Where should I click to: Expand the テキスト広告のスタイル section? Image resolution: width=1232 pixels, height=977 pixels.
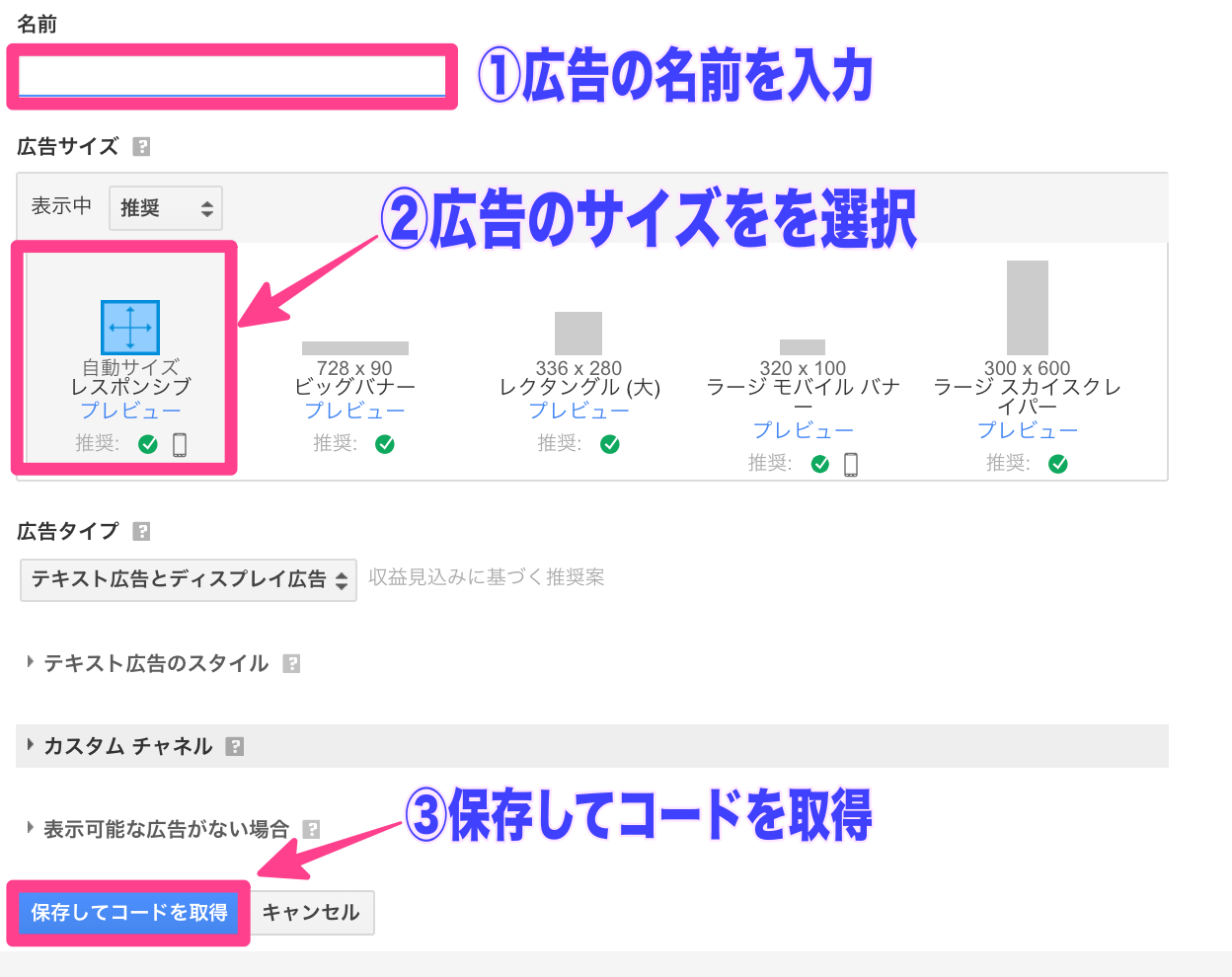pos(148,663)
